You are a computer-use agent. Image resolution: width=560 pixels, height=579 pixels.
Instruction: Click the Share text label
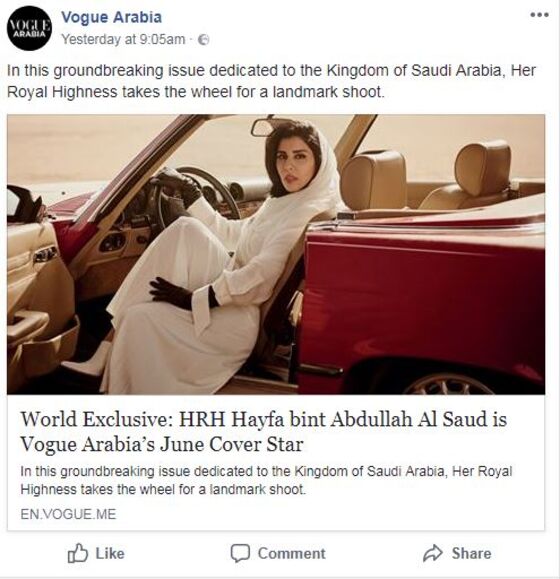(471, 553)
